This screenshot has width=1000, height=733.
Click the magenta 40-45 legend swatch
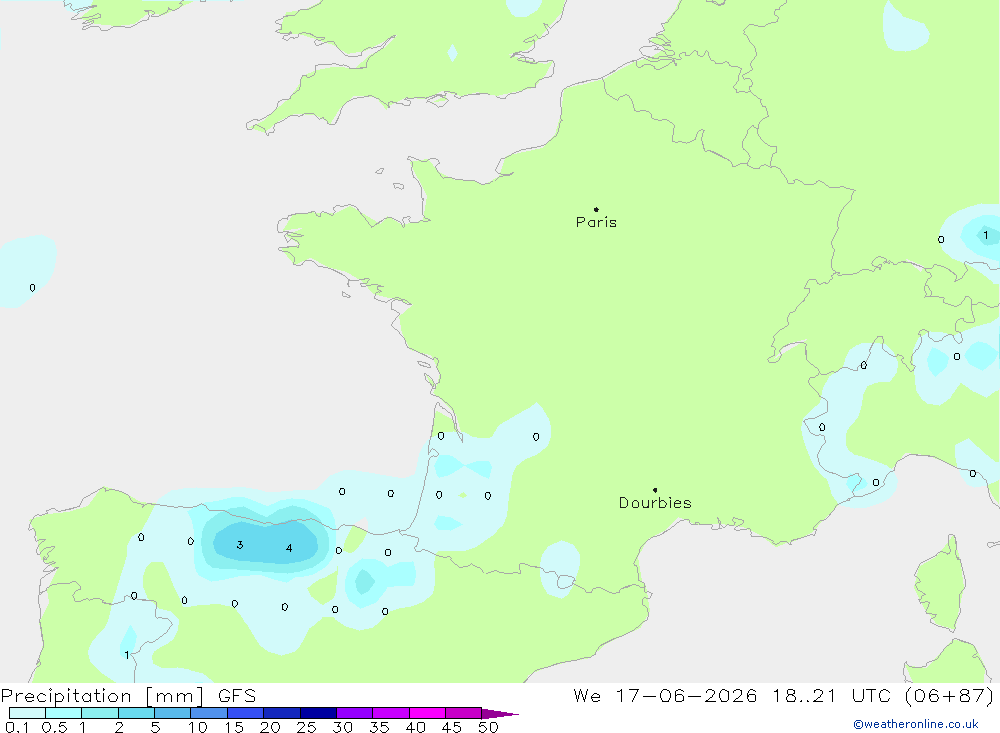(x=427, y=713)
